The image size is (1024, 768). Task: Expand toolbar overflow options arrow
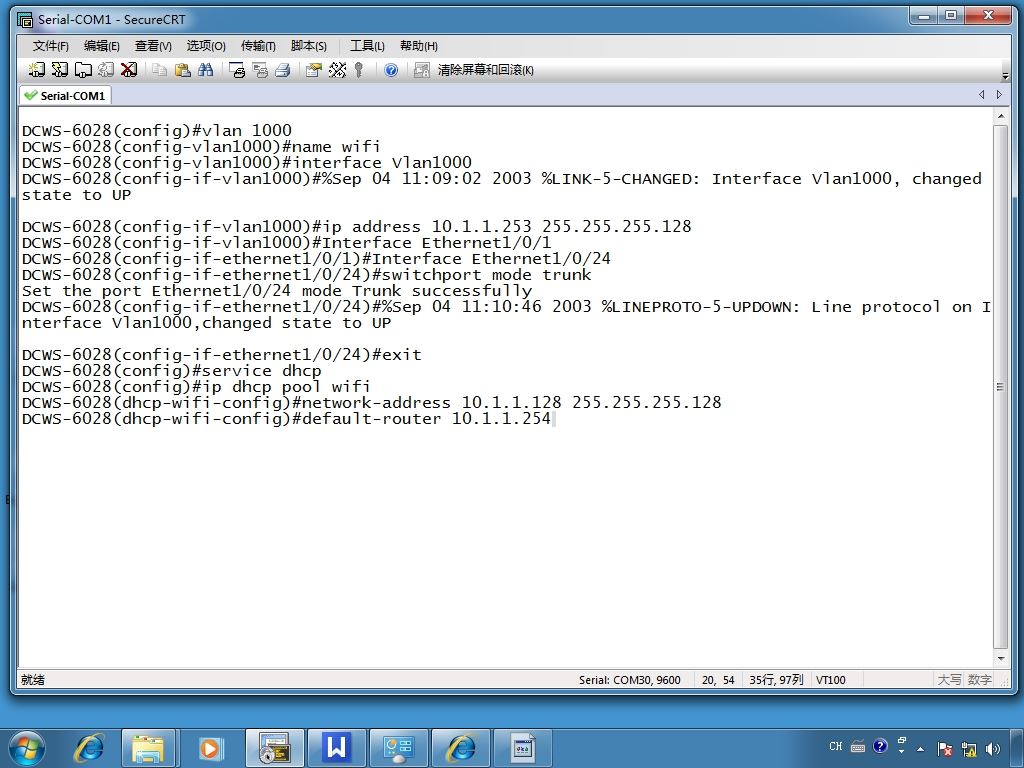pyautogui.click(x=1005, y=74)
